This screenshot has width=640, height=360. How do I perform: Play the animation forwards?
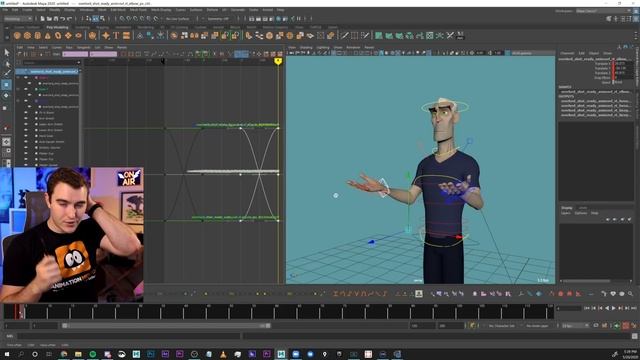pyautogui.click(x=613, y=308)
